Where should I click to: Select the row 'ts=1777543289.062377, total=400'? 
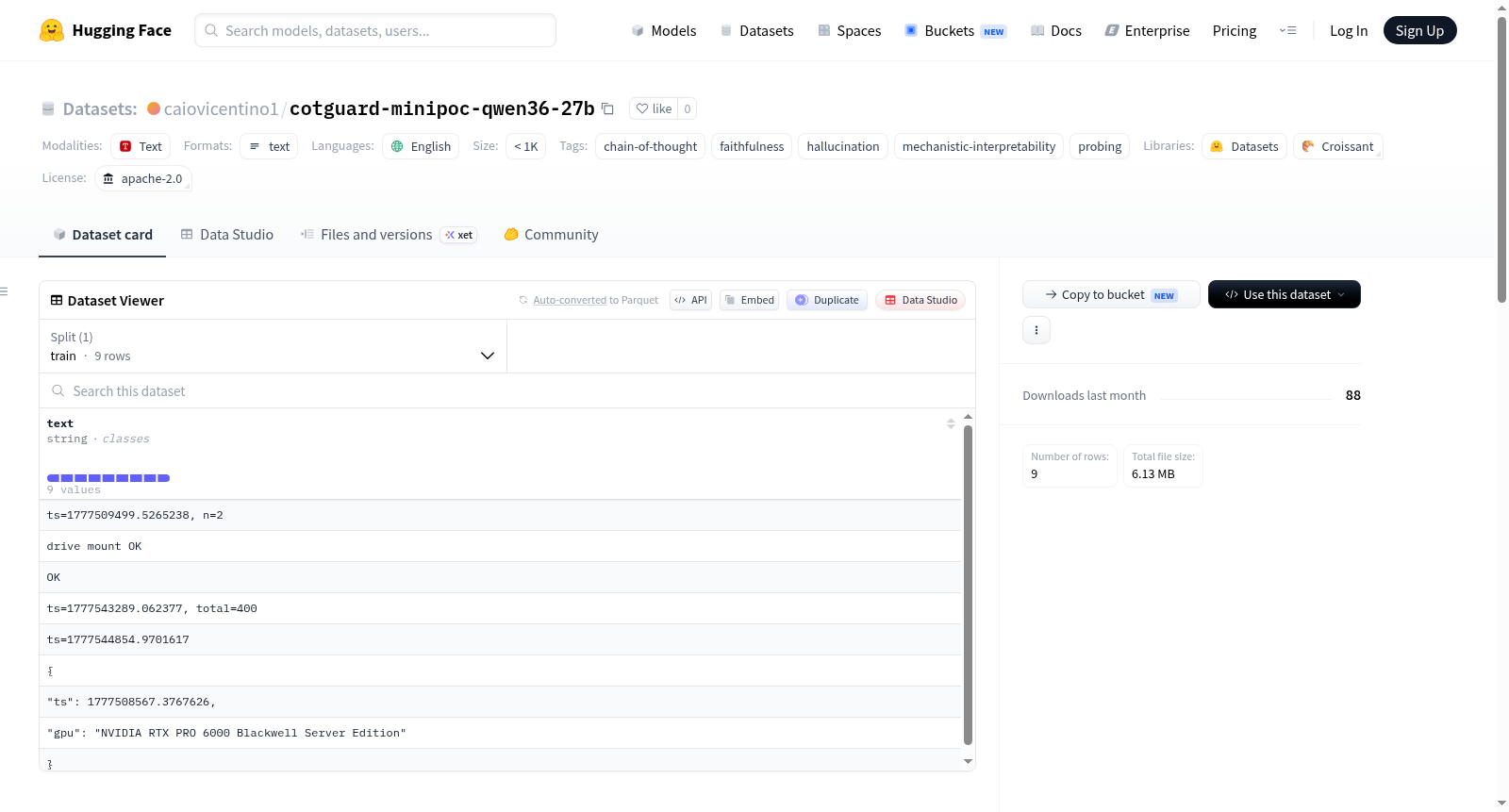click(x=501, y=608)
